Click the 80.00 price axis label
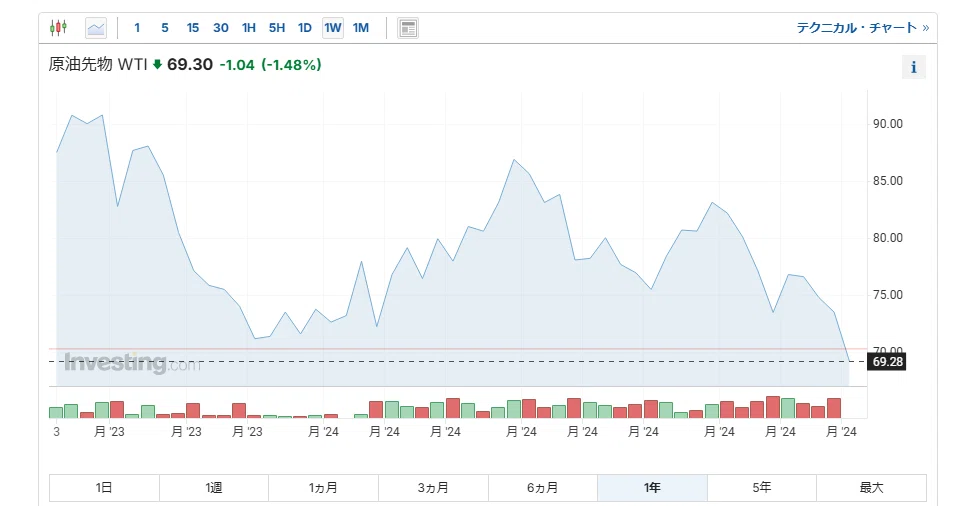Image resolution: width=963 pixels, height=506 pixels. pyautogui.click(x=888, y=238)
